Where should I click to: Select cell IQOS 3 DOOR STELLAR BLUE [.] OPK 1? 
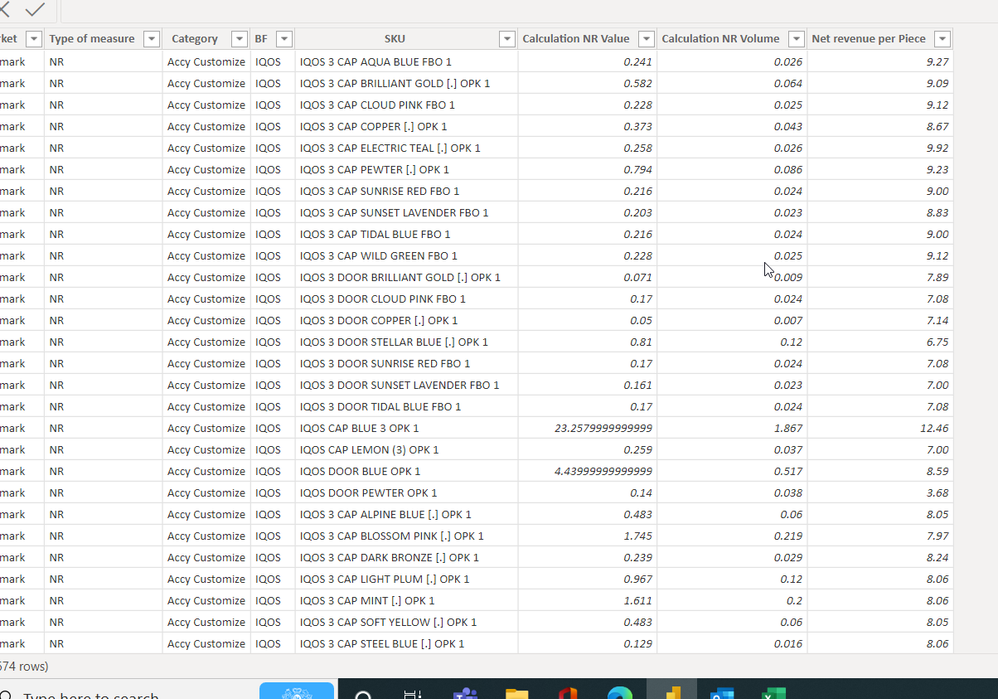[x=407, y=342]
